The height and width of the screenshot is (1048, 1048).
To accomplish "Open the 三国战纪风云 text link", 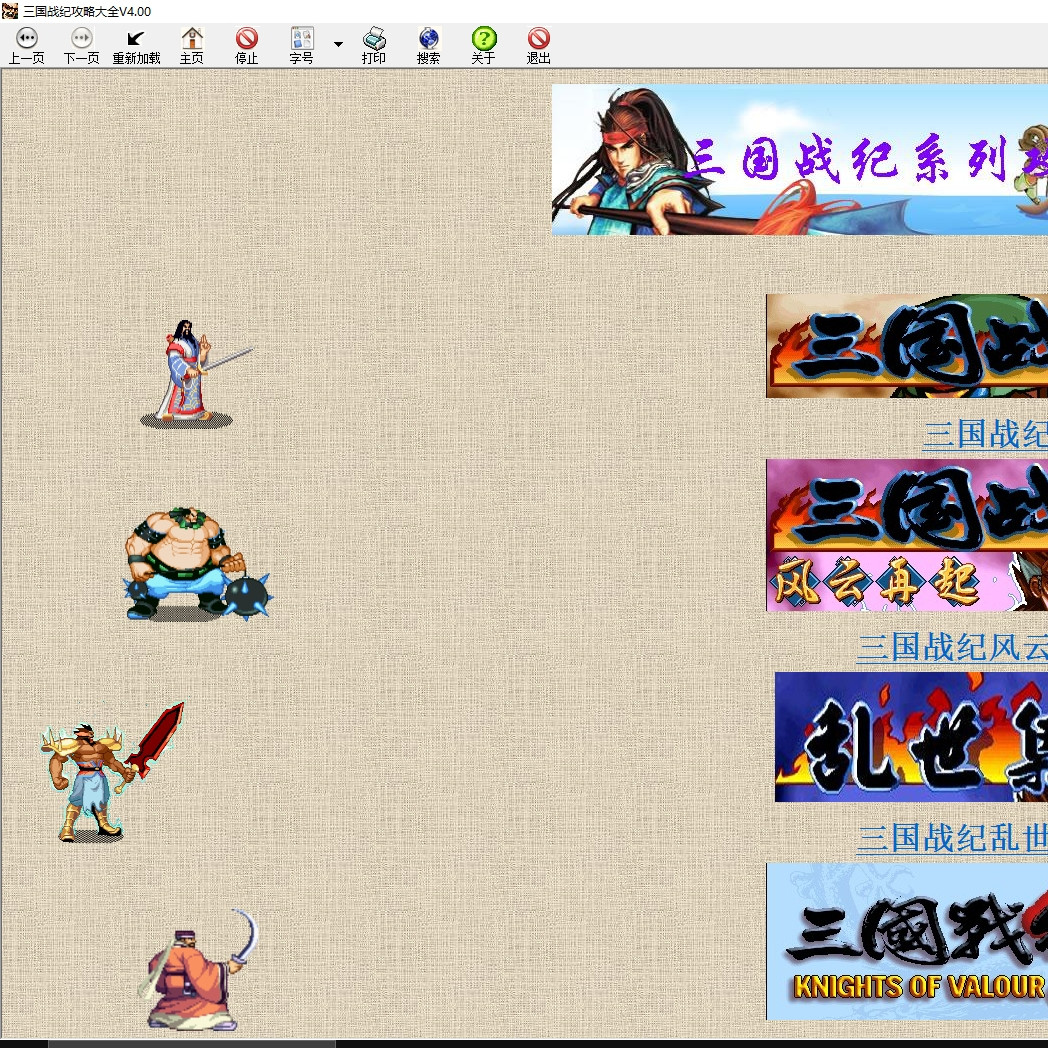I will (952, 648).
